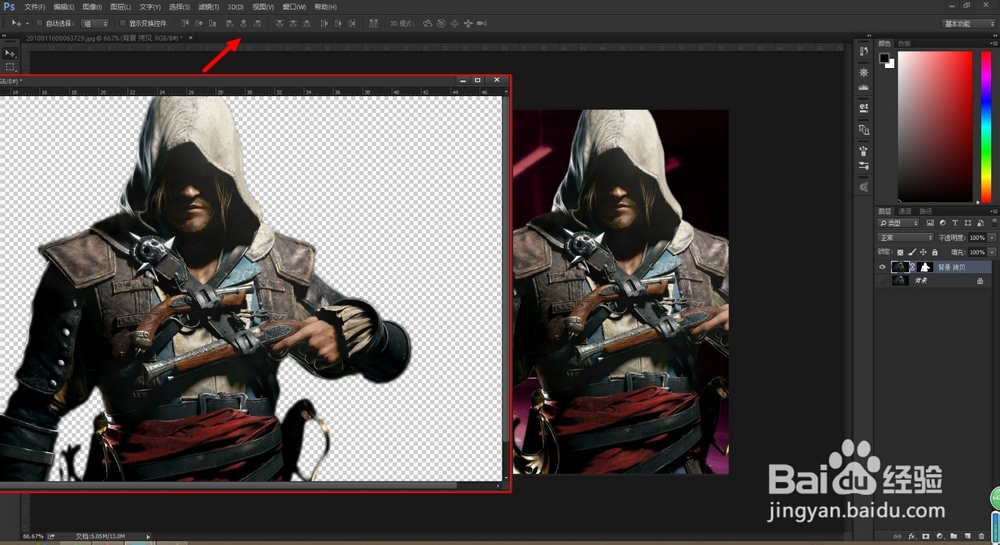This screenshot has height=545, width=1000.
Task: Switch to 路径 paths tab
Action: (926, 211)
